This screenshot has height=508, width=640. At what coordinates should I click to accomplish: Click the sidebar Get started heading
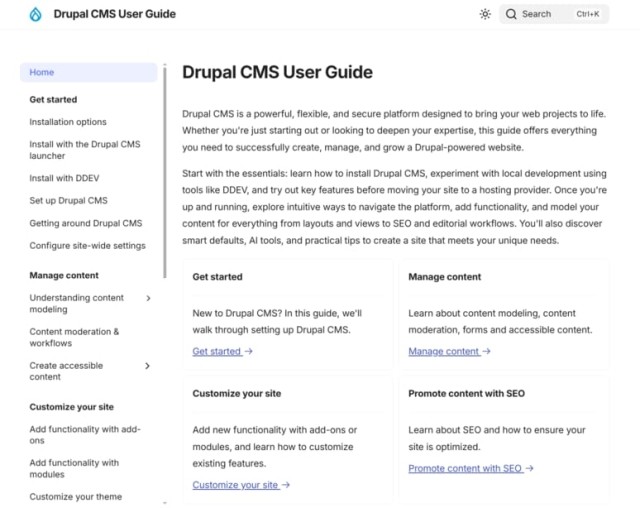click(x=53, y=100)
